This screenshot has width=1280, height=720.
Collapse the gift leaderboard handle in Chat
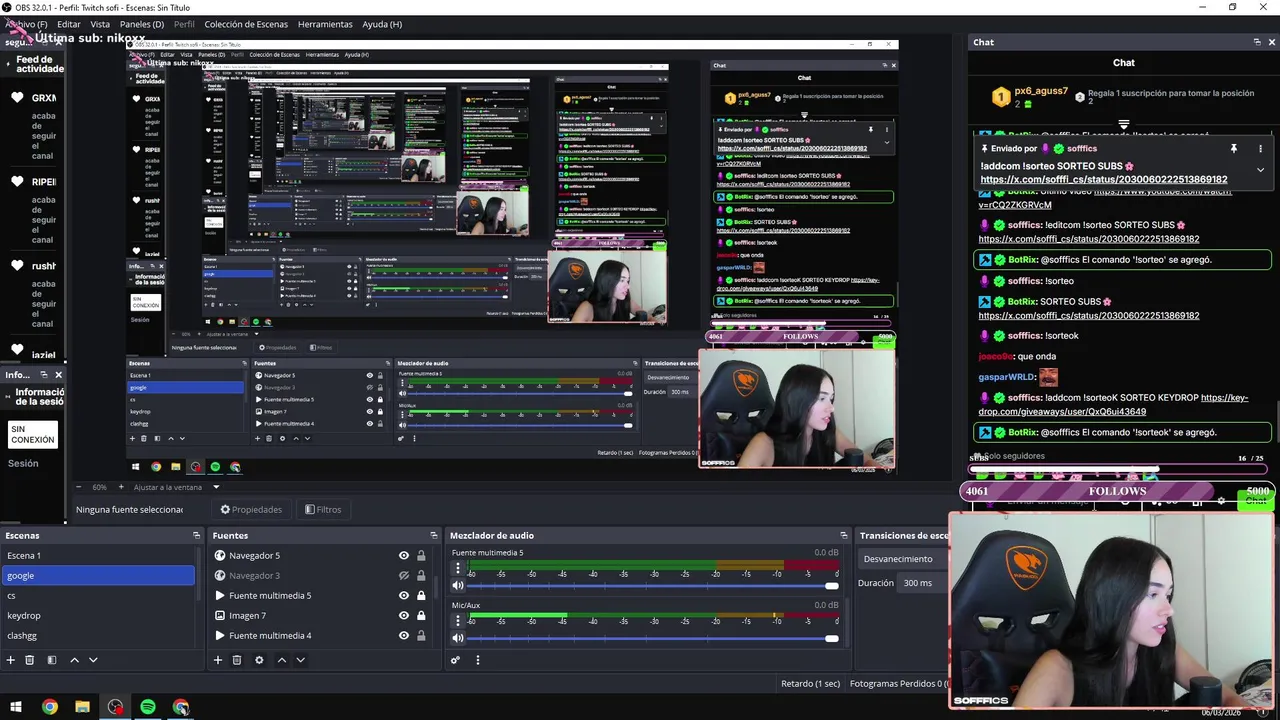coord(1124,125)
